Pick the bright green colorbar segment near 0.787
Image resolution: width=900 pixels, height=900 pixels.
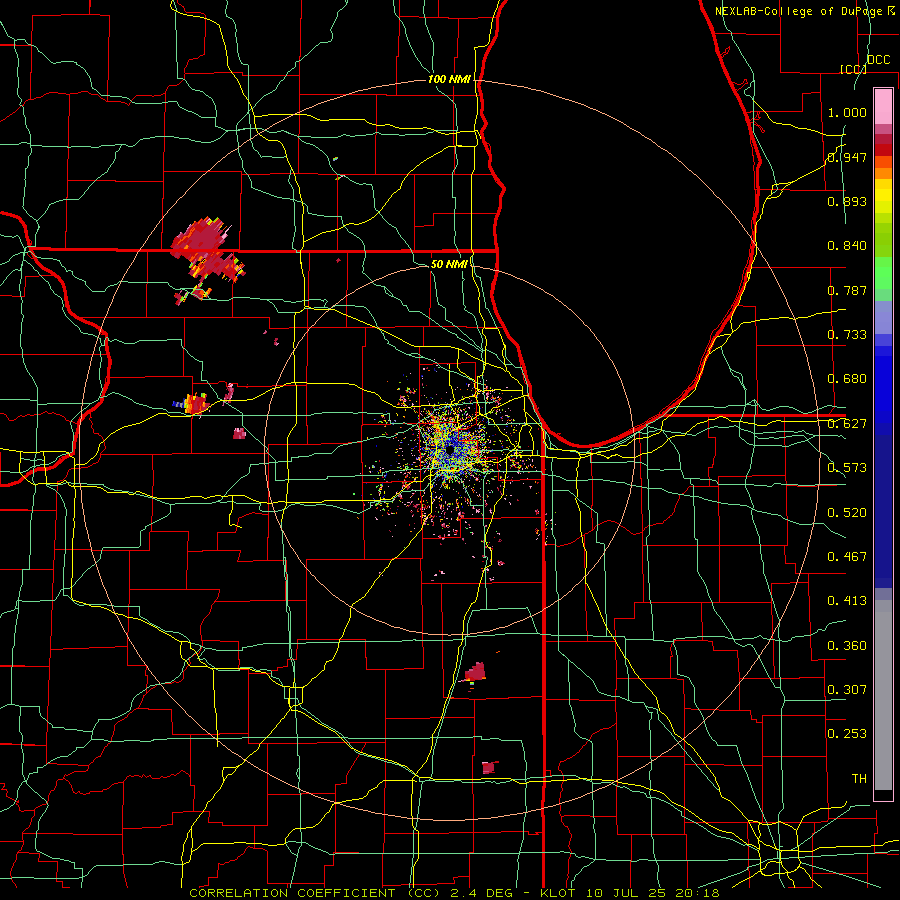[x=883, y=273]
